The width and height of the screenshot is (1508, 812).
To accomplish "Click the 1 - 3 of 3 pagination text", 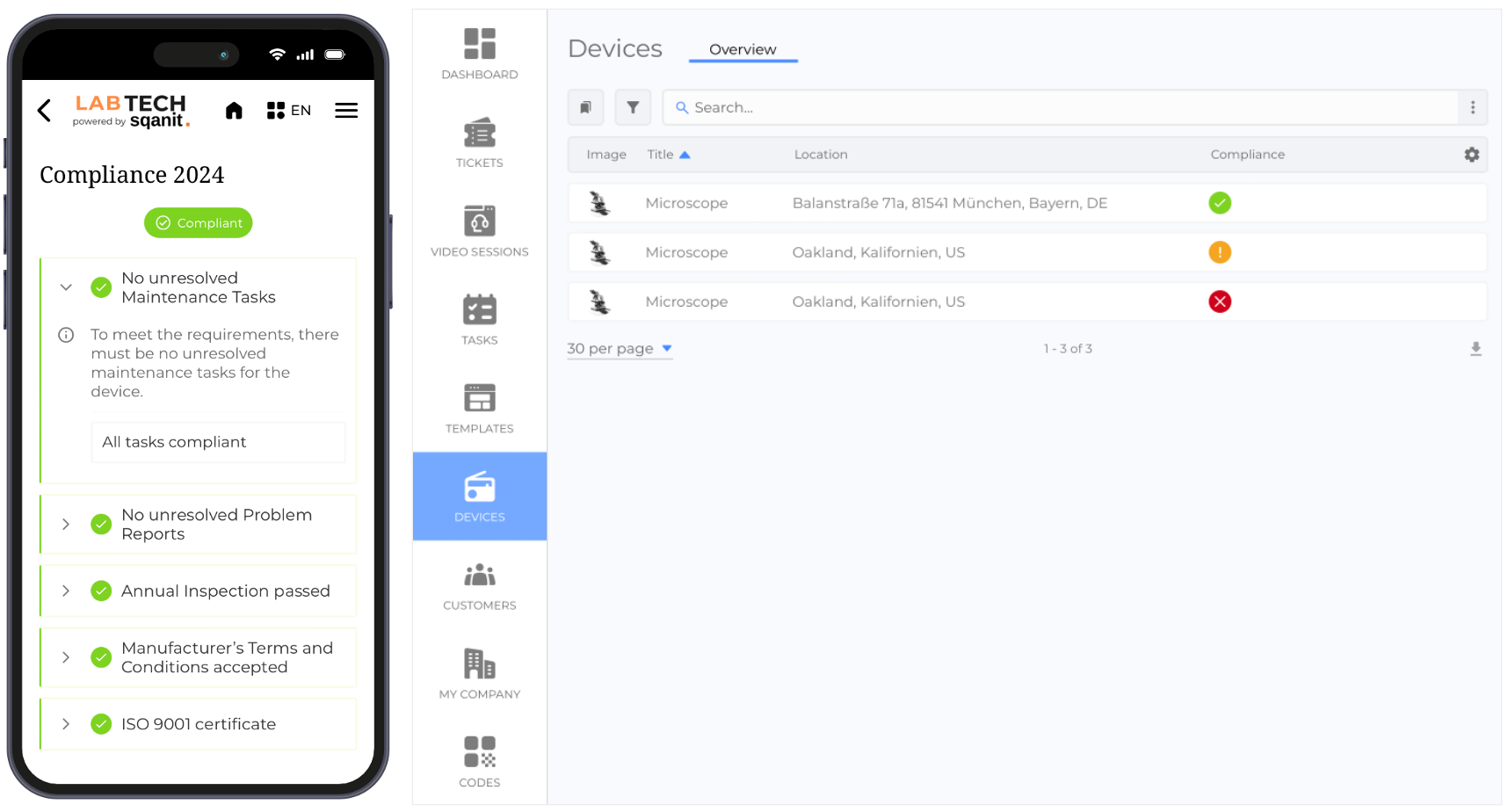I will click(x=1068, y=349).
